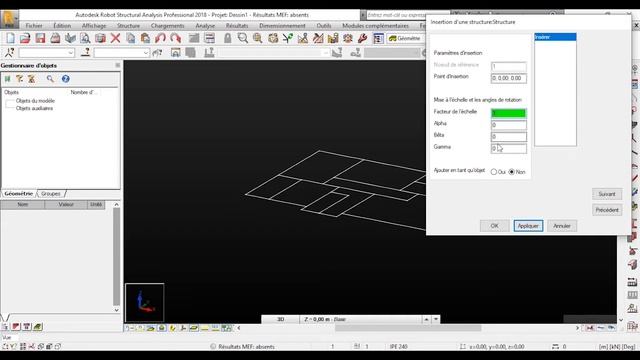Click the viewport horizontal scrollbar
Viewport: 640px width, 360px height.
408,328
